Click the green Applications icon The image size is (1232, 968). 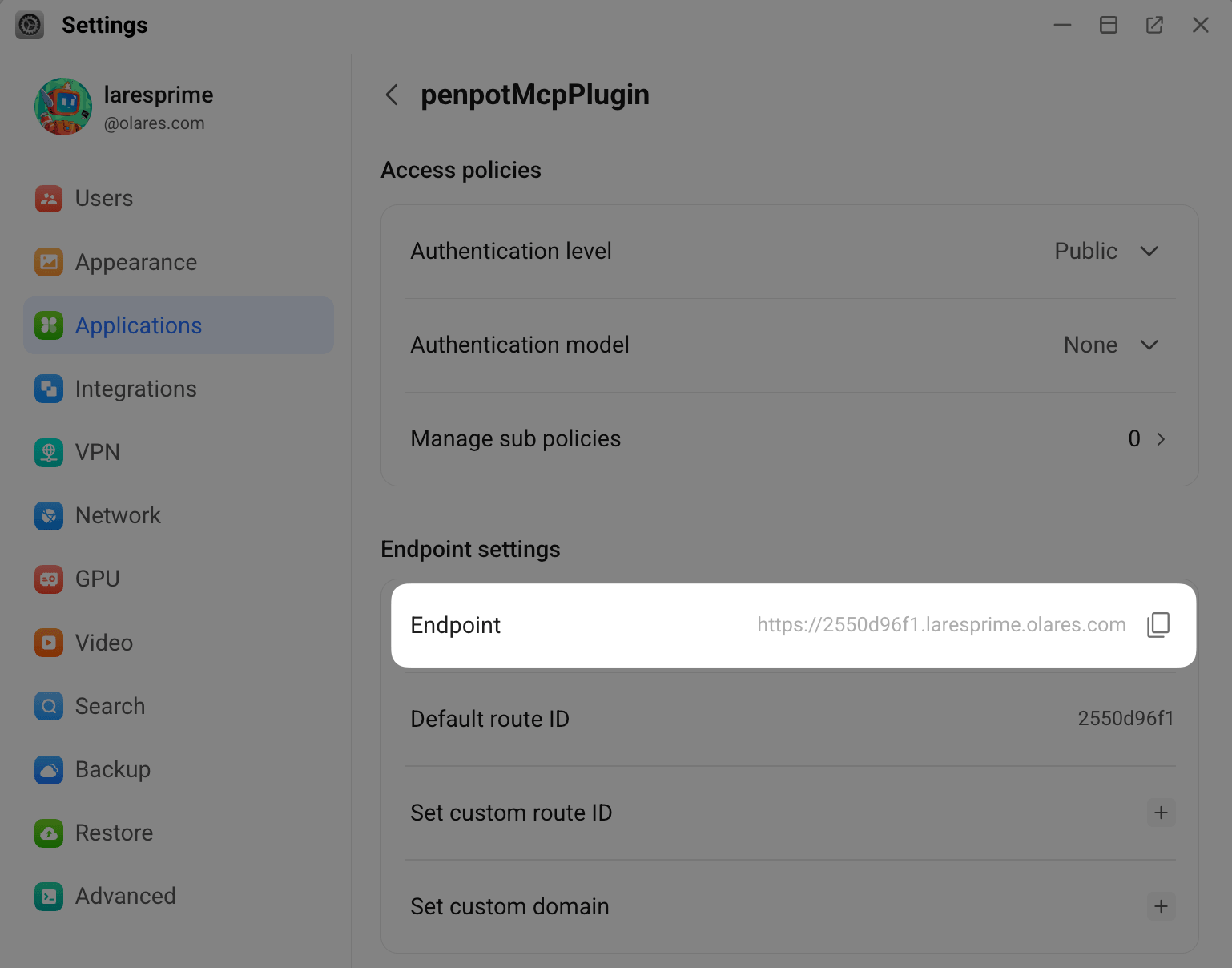49,325
